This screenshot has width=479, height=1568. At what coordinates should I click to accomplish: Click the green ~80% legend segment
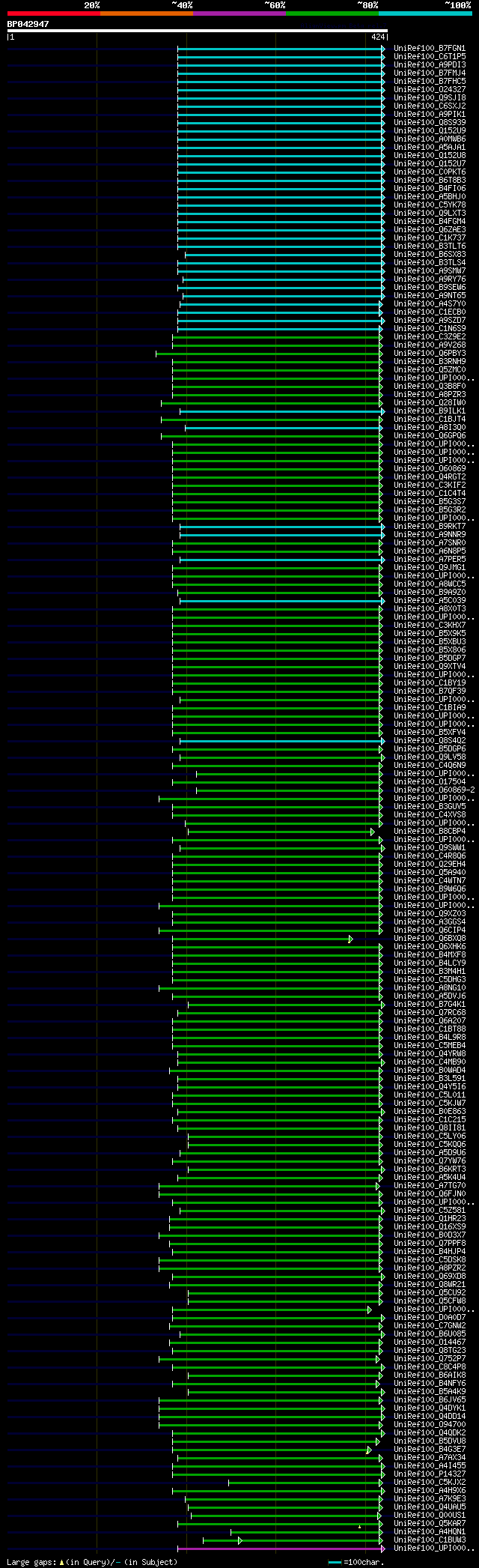click(x=332, y=13)
